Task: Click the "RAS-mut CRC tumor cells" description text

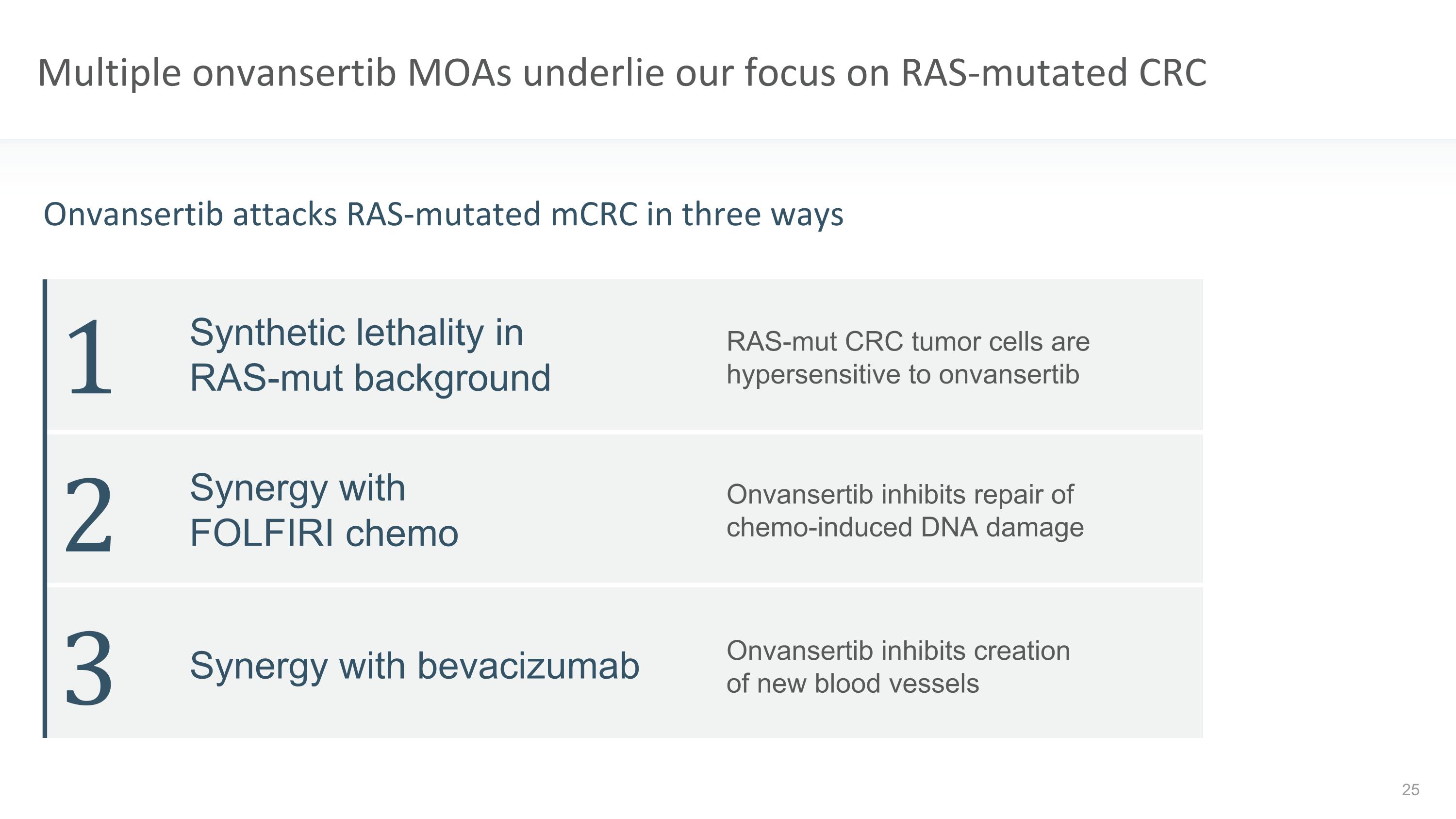Action: tap(908, 358)
